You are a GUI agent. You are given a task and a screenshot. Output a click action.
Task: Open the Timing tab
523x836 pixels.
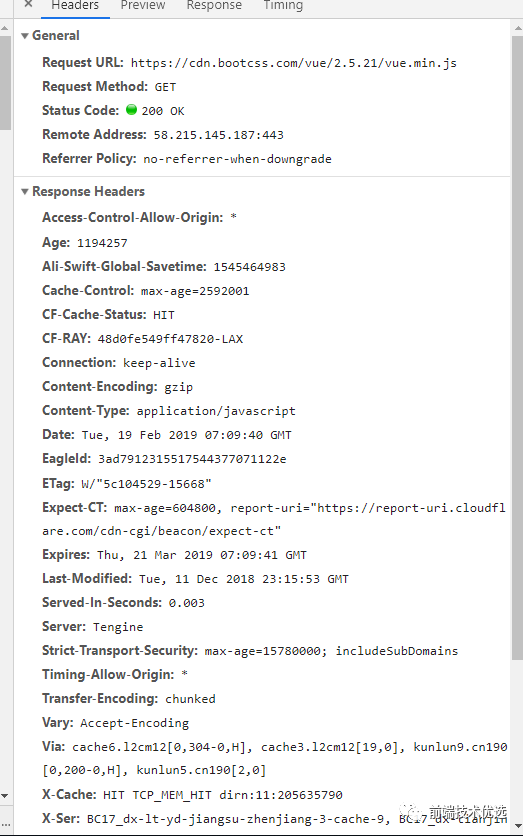click(283, 5)
